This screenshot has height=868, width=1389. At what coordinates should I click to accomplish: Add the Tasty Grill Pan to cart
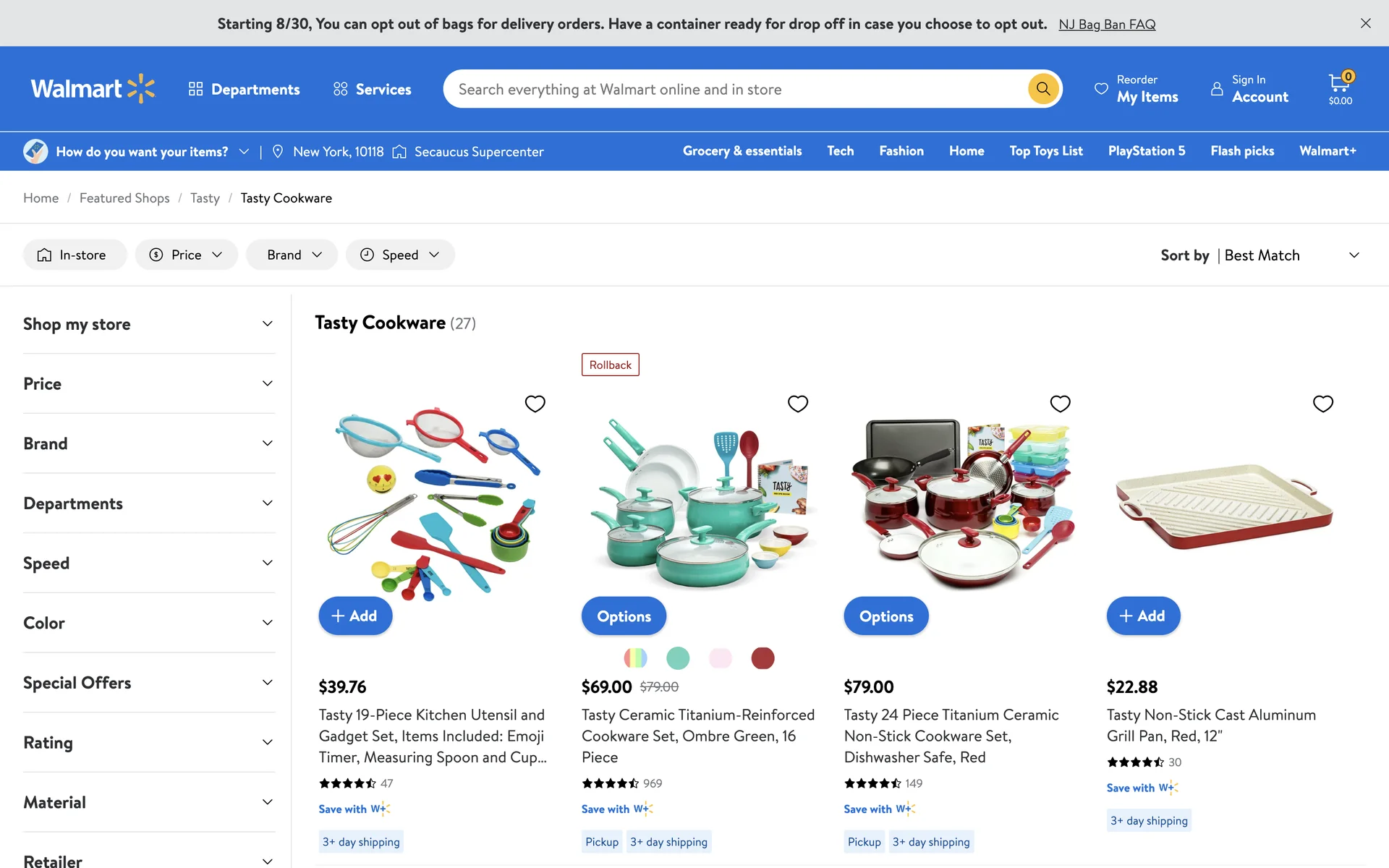pyautogui.click(x=1142, y=616)
